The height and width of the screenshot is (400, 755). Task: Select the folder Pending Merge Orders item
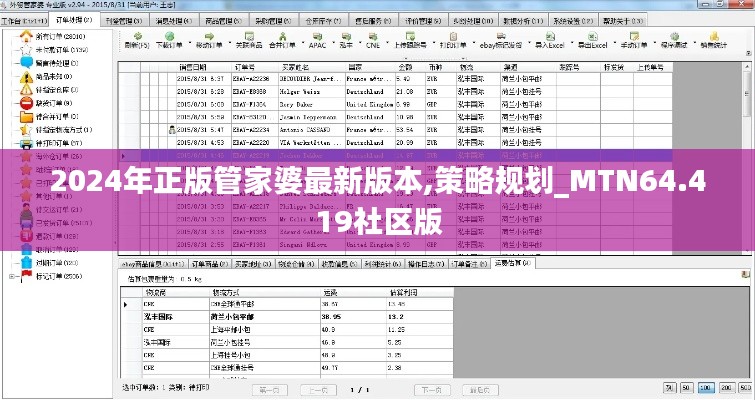(49, 116)
